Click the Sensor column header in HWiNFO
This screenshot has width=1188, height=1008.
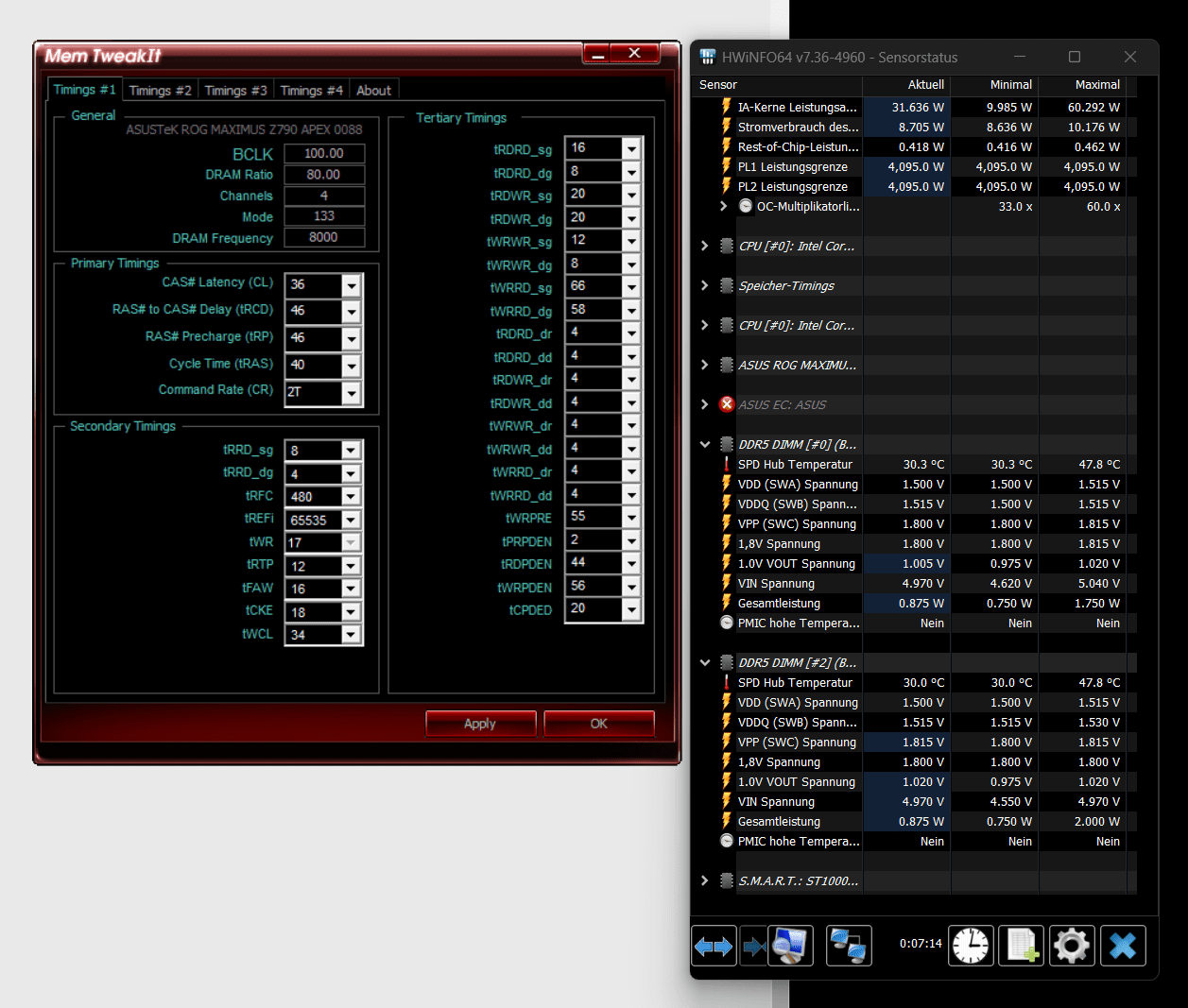click(x=778, y=85)
